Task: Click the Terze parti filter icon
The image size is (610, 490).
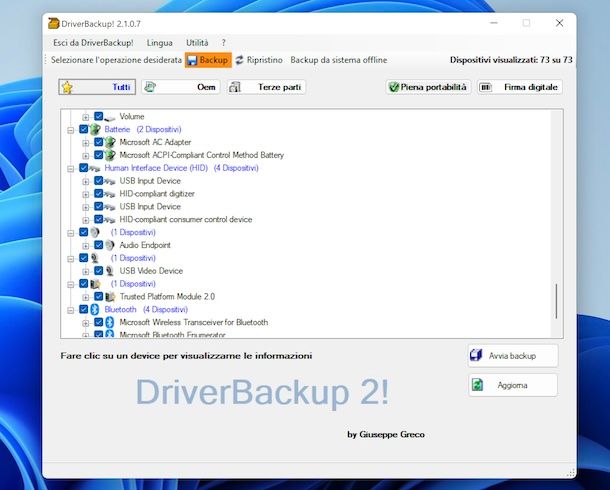Action: [234, 88]
